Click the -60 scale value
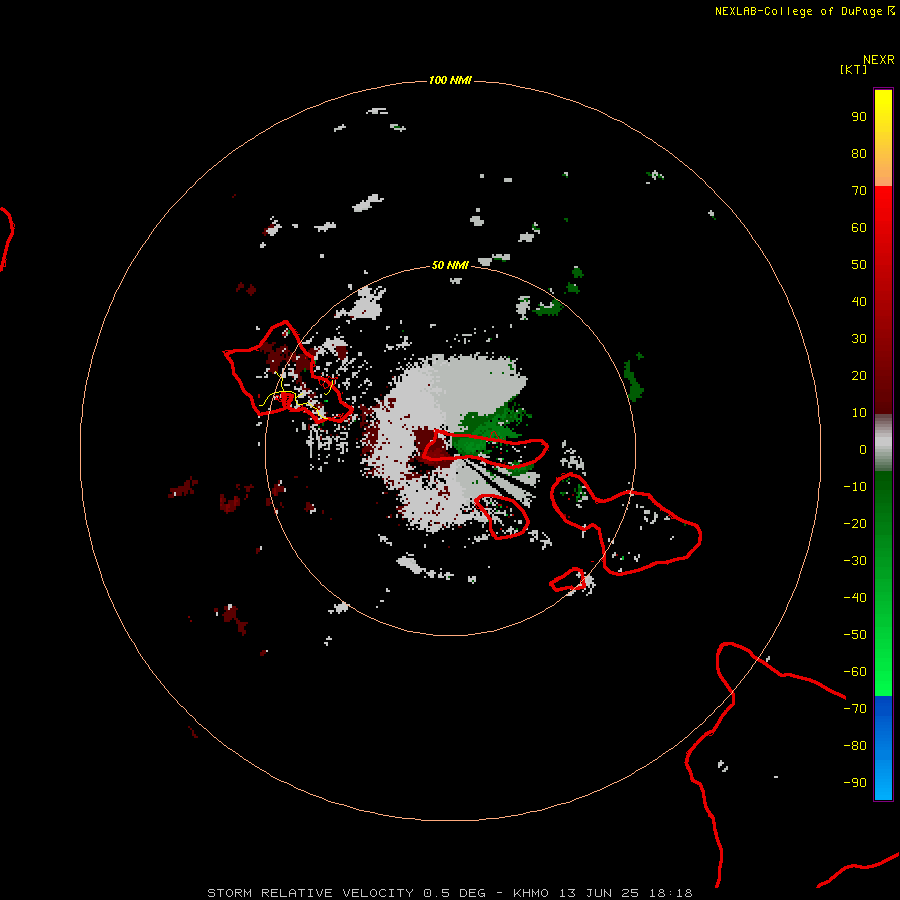This screenshot has height=900, width=900. point(855,672)
